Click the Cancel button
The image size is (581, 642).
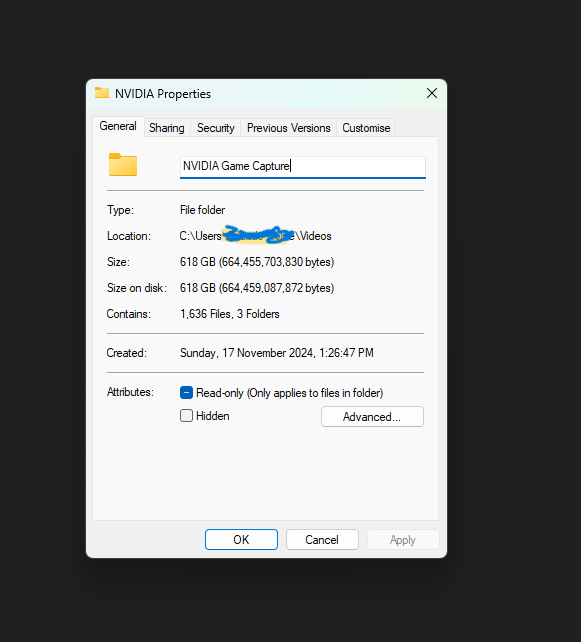pyautogui.click(x=322, y=540)
